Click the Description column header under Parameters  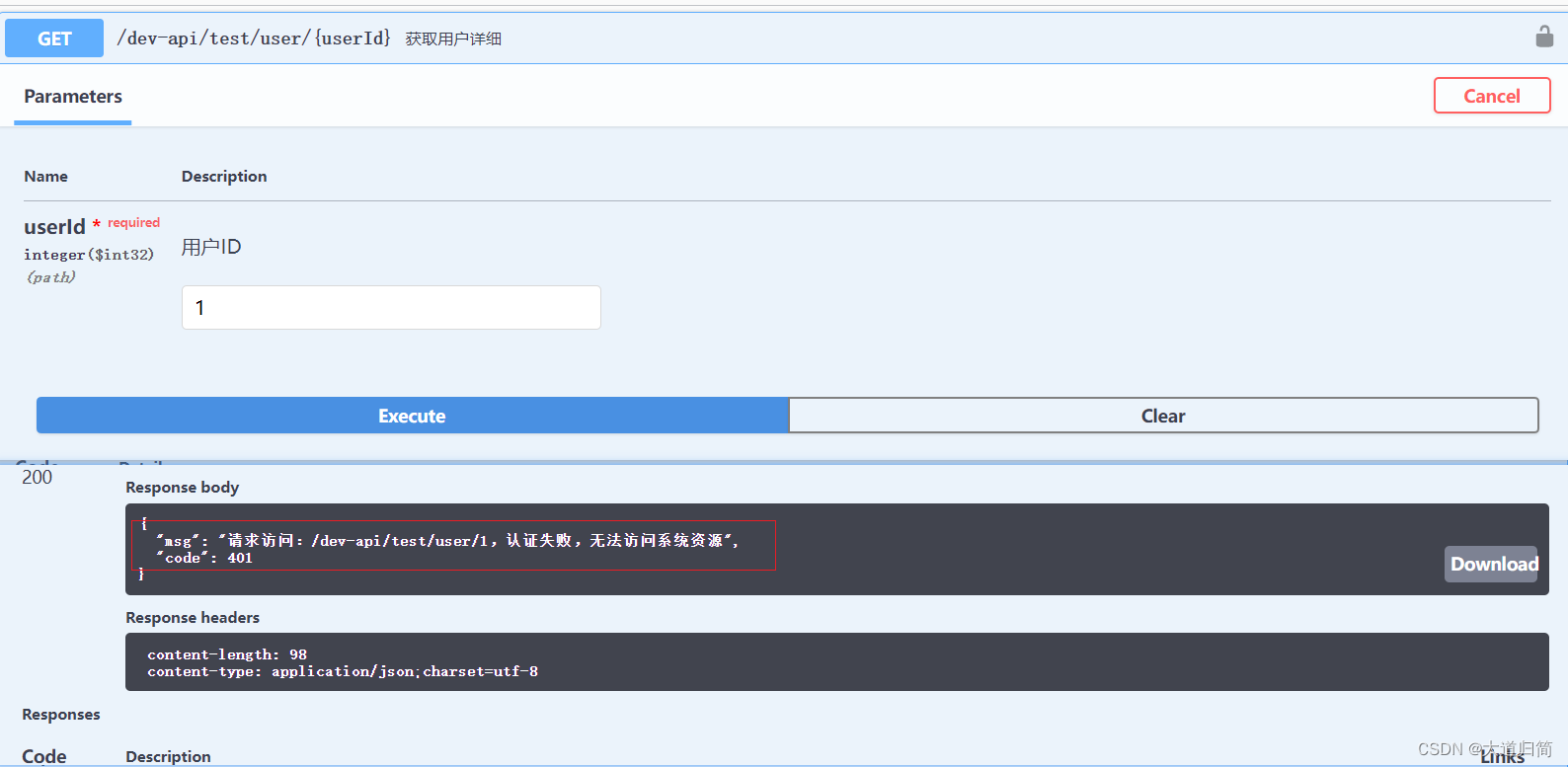(x=224, y=177)
